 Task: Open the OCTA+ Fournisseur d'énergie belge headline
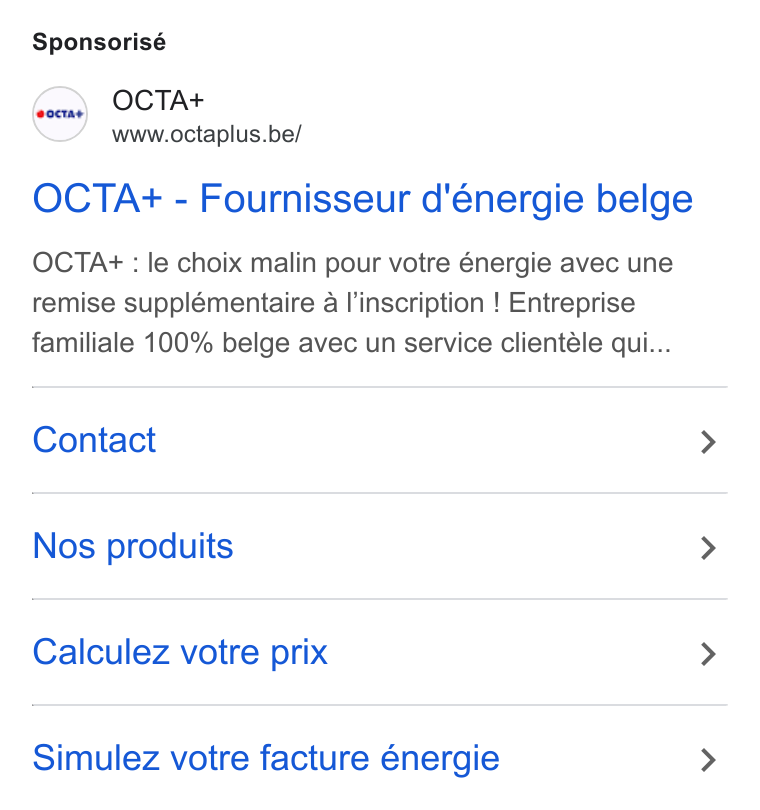363,198
